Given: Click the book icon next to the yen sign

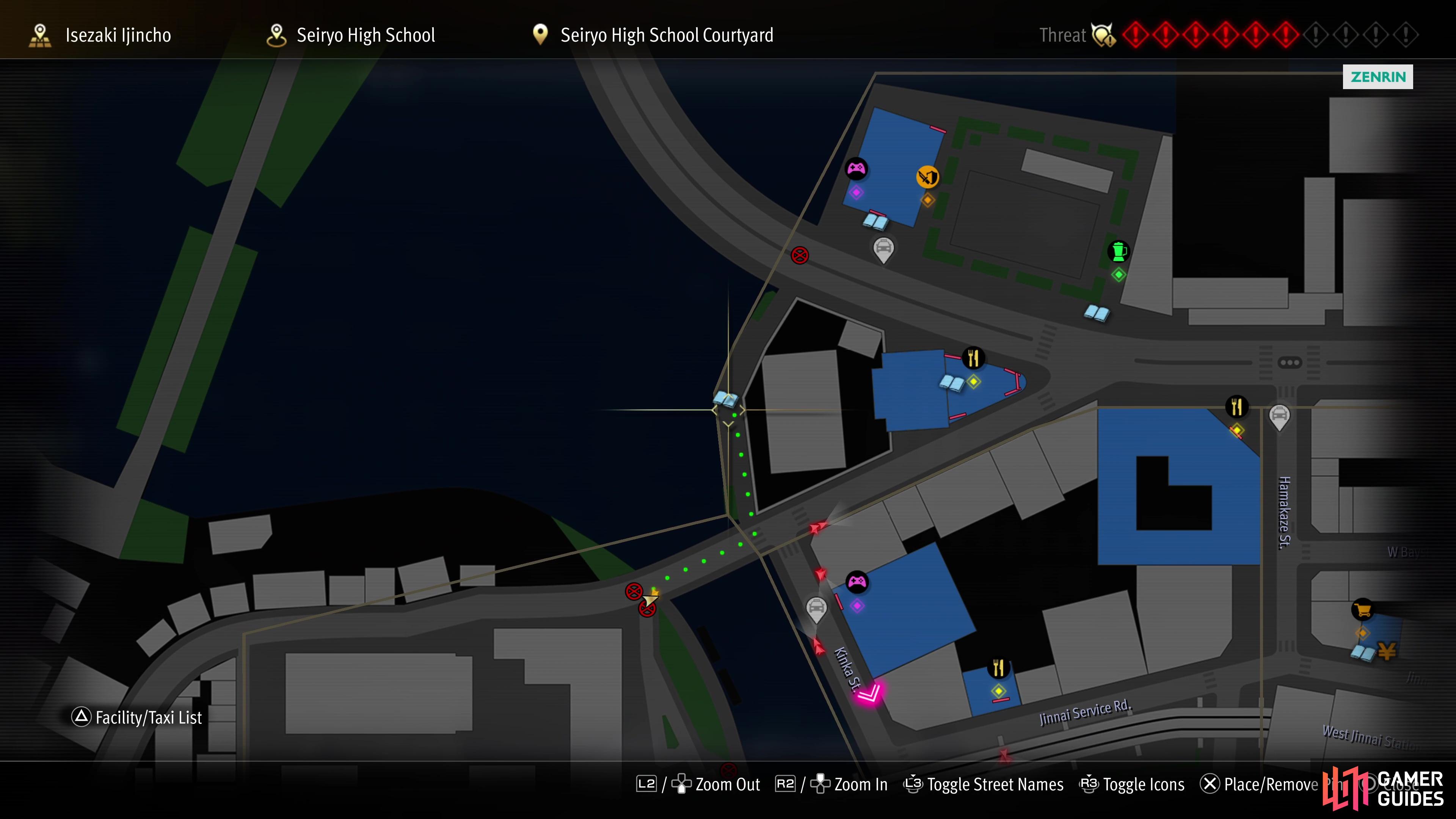Looking at the screenshot, I should [x=1363, y=653].
